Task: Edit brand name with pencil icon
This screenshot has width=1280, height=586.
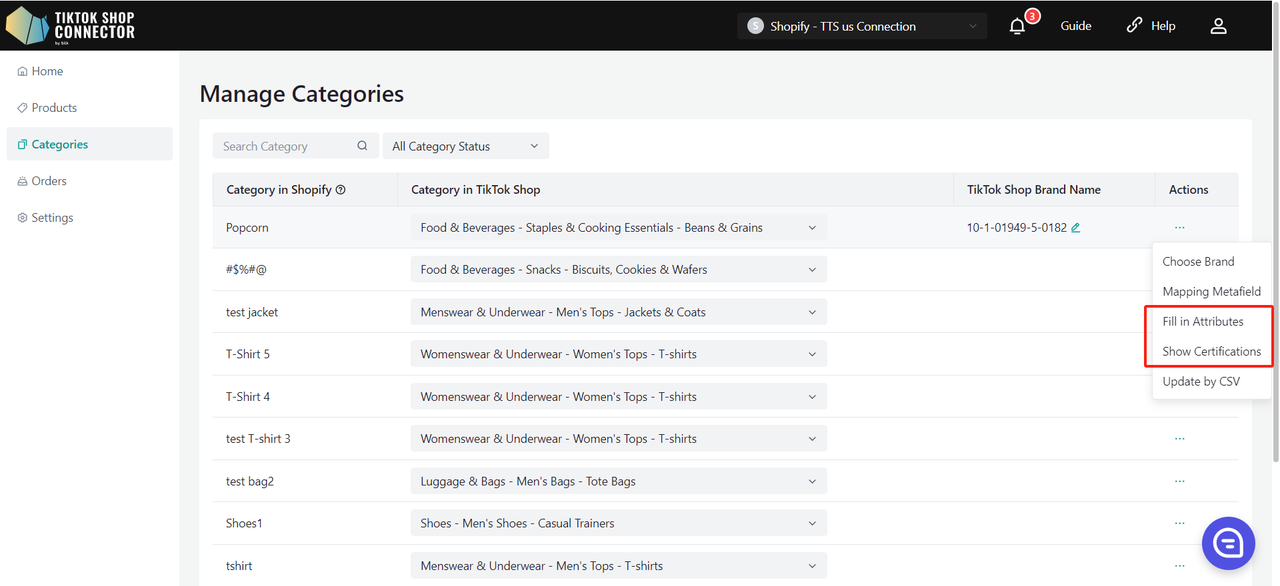Action: click(1076, 228)
